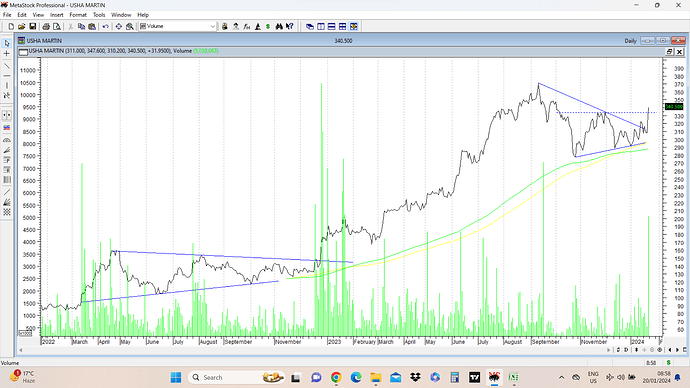Image resolution: width=690 pixels, height=388 pixels.
Task: Open Daily periodicity selector
Action: point(630,40)
